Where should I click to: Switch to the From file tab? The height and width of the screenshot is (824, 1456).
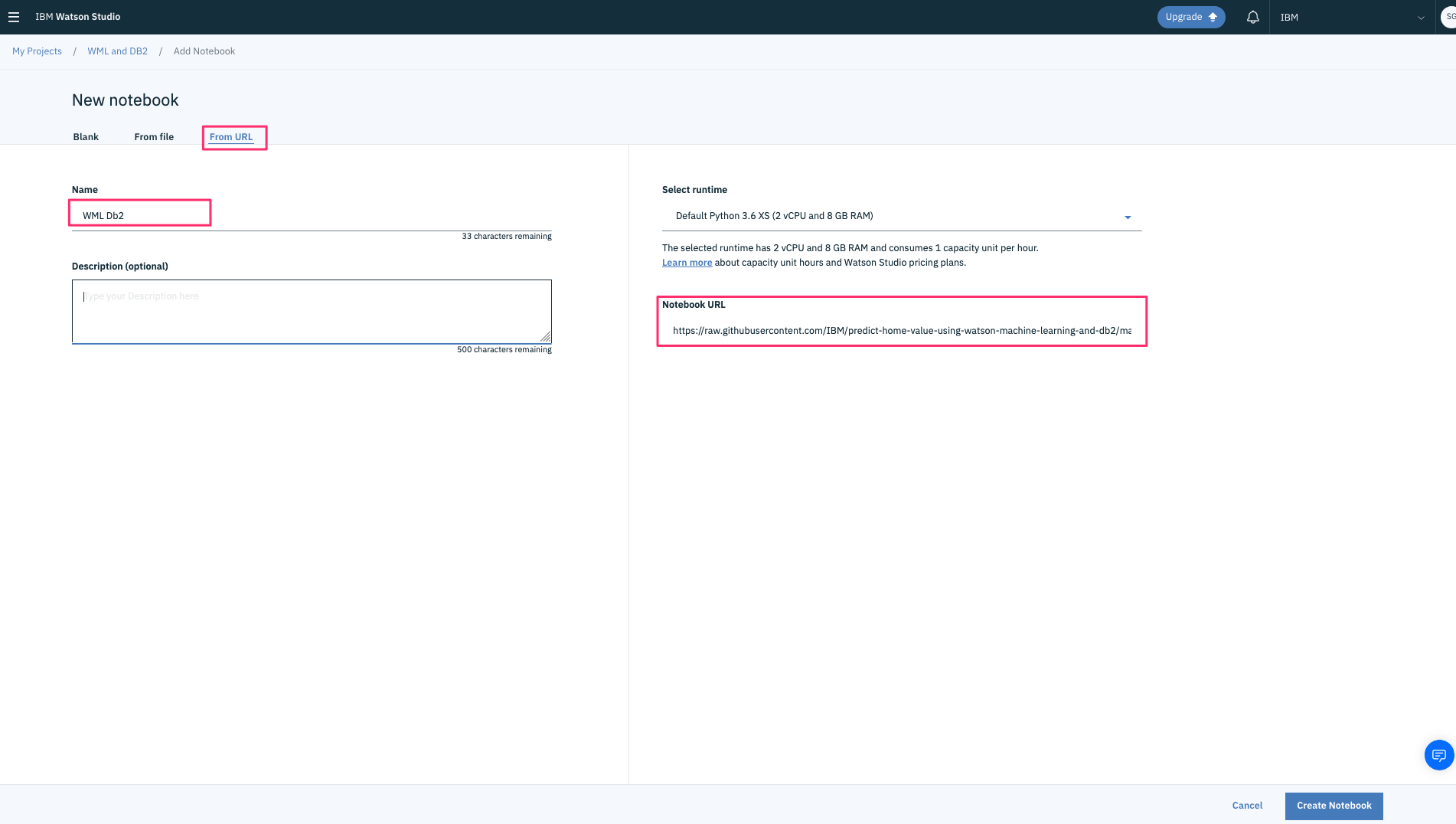pos(154,137)
